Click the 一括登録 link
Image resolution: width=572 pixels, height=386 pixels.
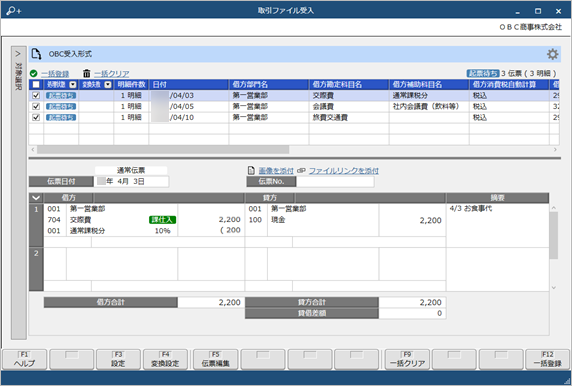coord(55,74)
